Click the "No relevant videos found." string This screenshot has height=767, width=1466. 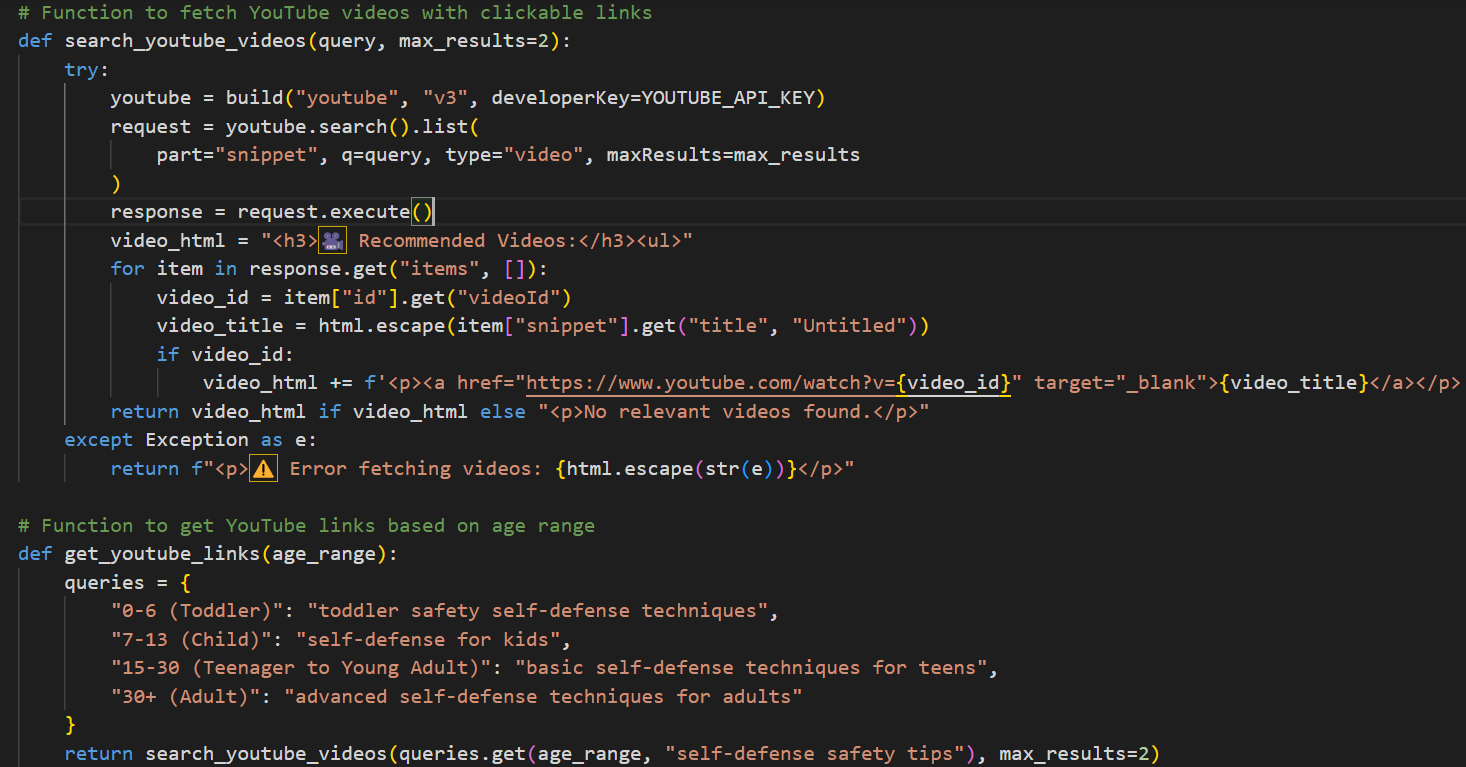coord(733,412)
